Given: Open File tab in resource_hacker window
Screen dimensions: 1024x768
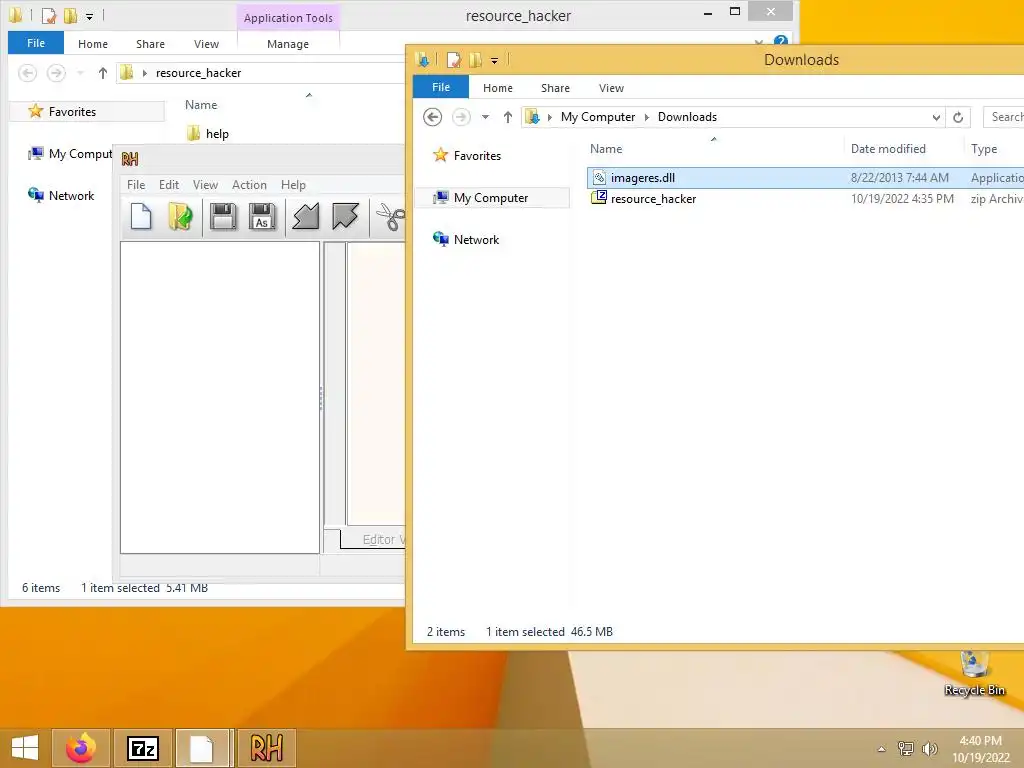Looking at the screenshot, I should [x=36, y=42].
